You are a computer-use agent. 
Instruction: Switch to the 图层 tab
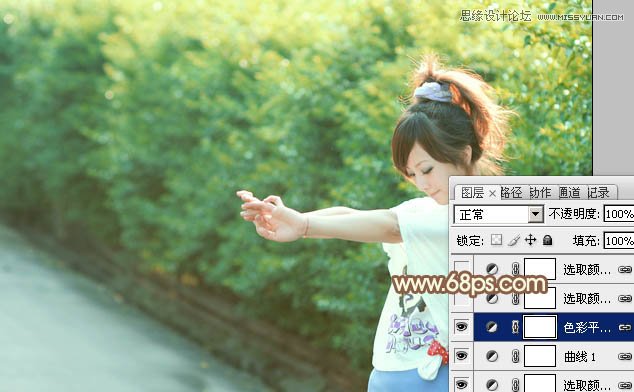click(472, 193)
